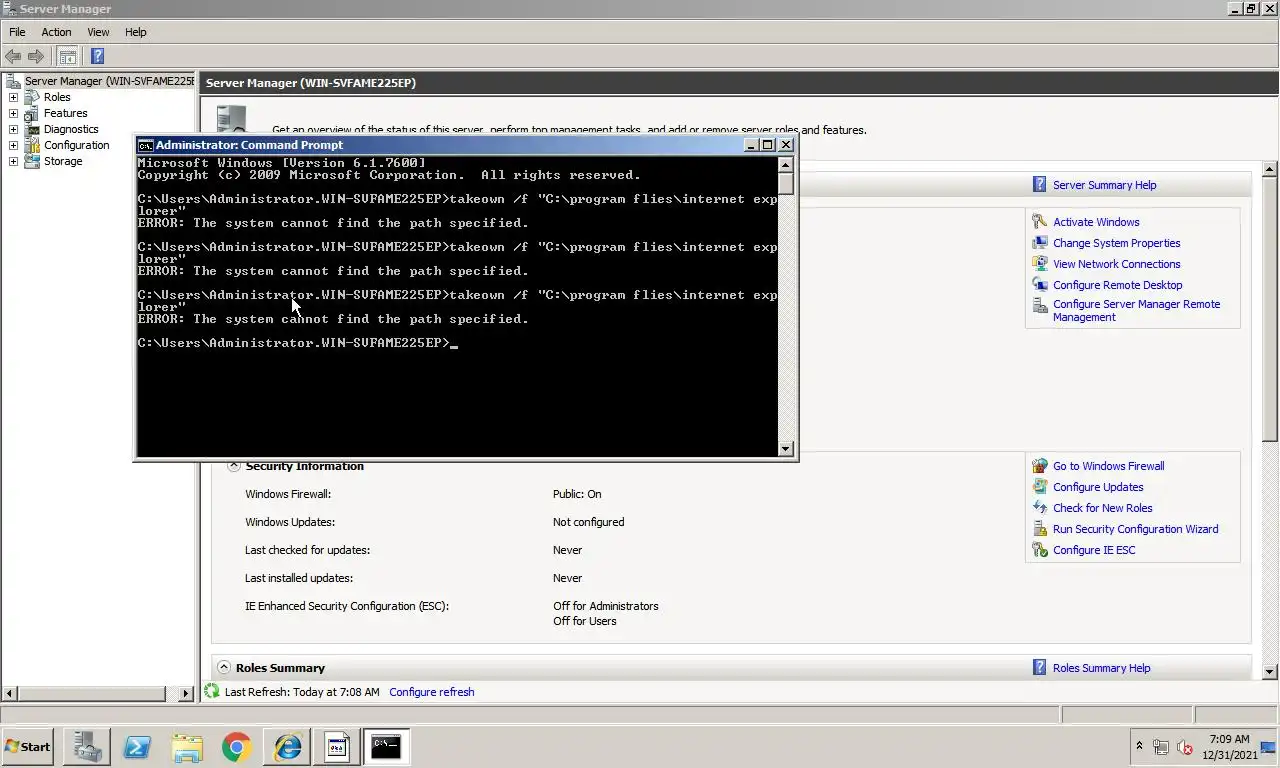
Task: Click Server Manager main pane scroll down arrow
Action: [1270, 672]
